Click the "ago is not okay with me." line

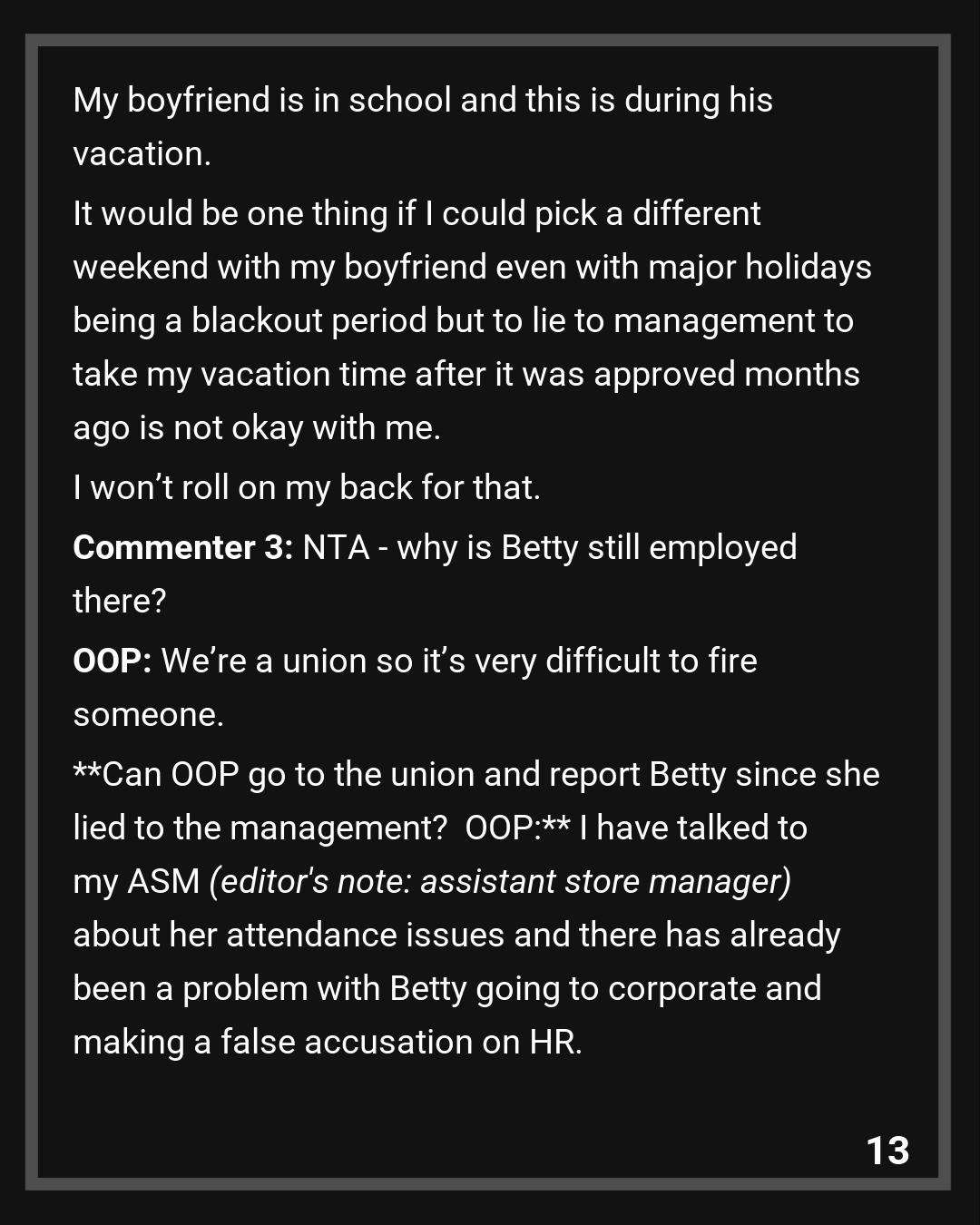[x=257, y=427]
